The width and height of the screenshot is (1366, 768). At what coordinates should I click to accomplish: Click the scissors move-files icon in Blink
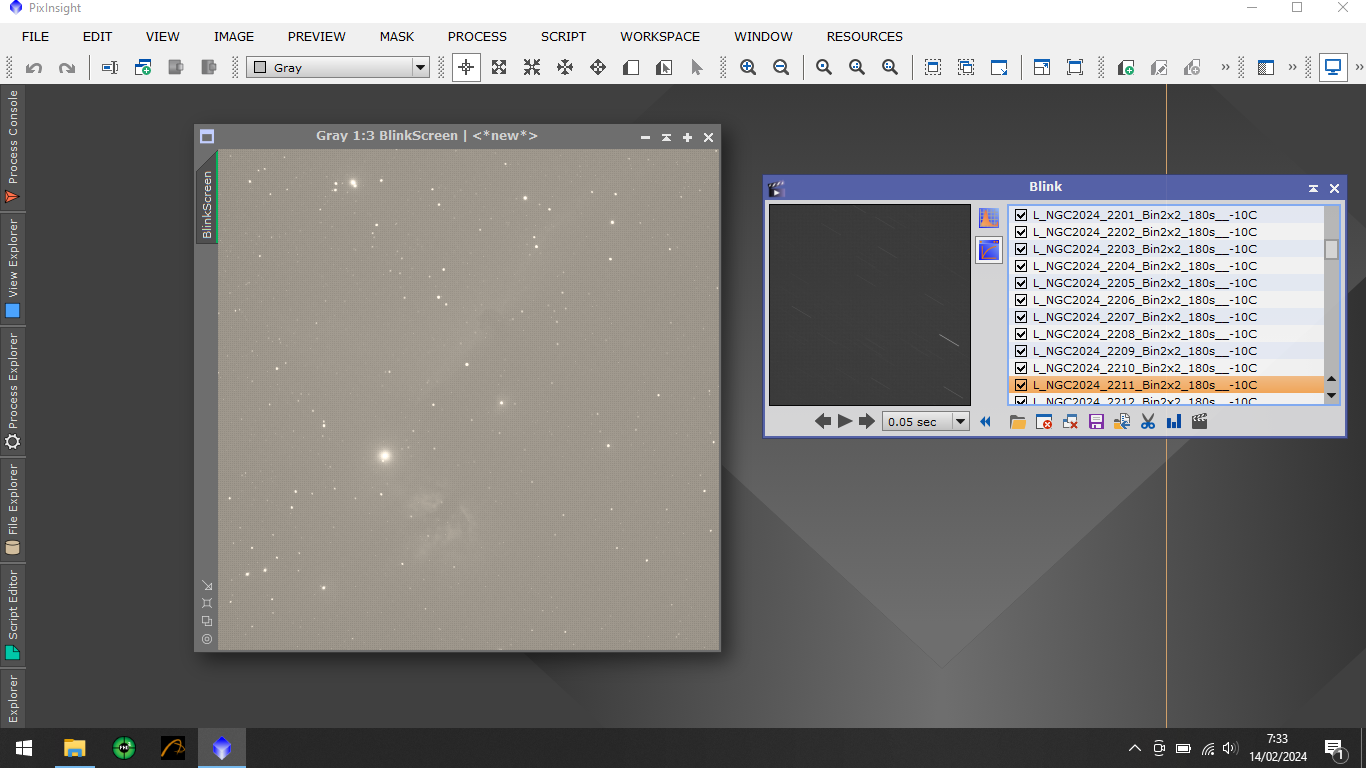click(x=1148, y=422)
